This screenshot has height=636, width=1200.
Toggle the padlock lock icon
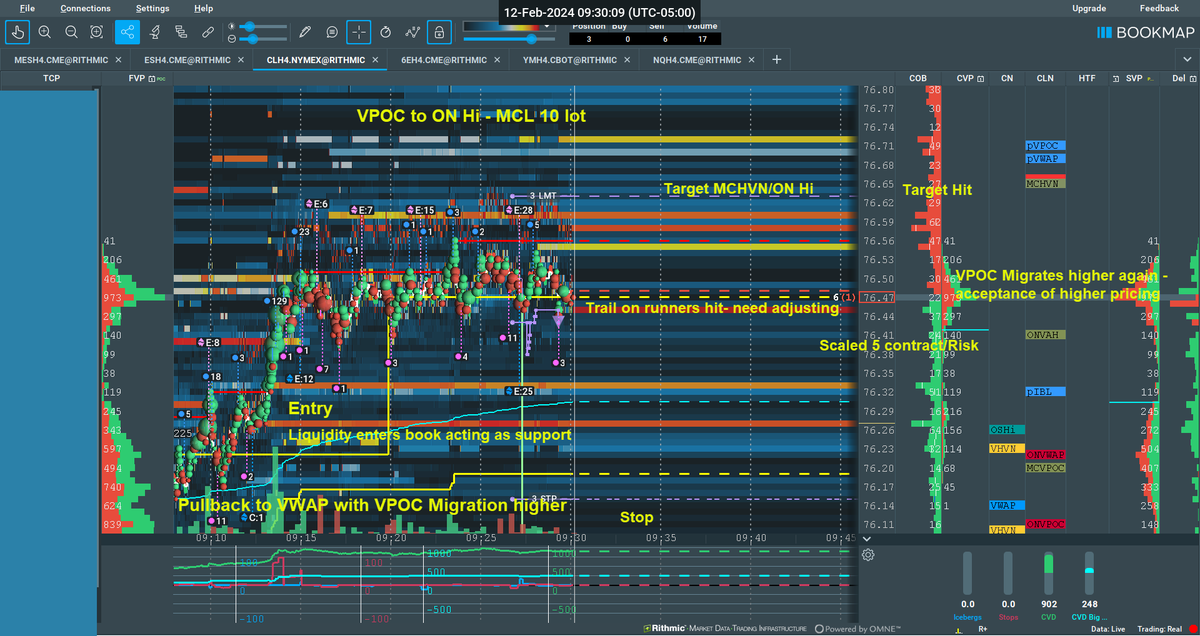(438, 32)
